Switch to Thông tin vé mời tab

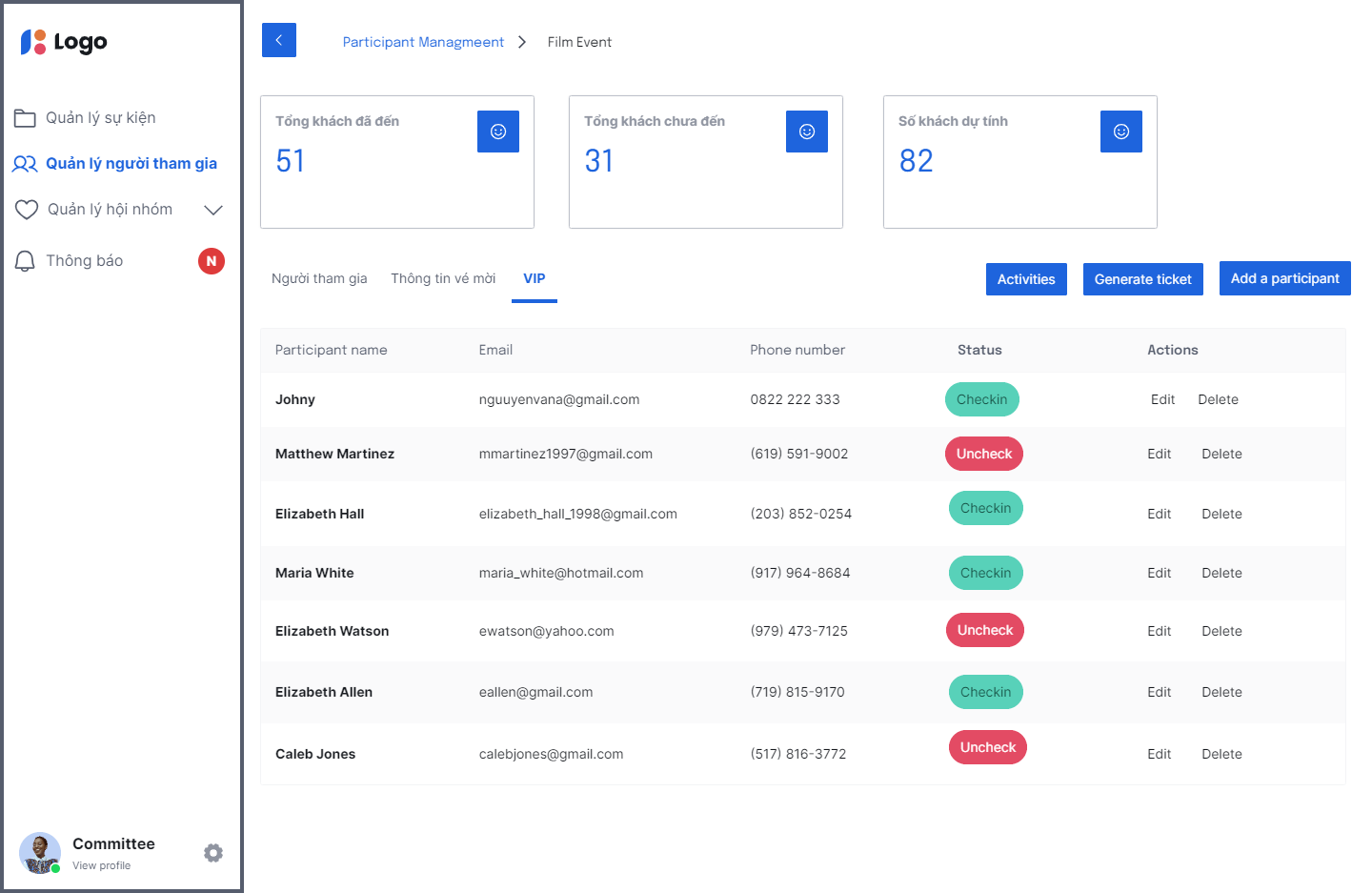click(443, 278)
